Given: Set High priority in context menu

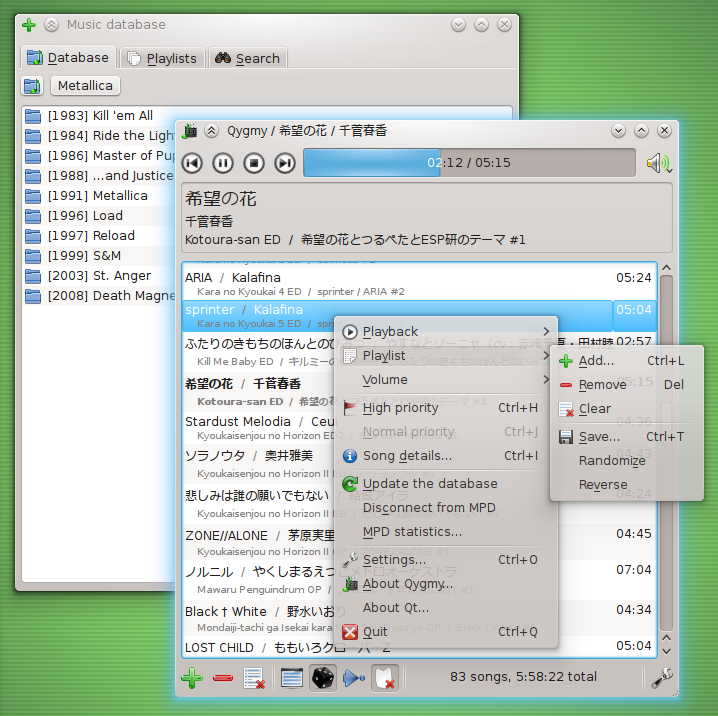Looking at the screenshot, I should [x=446, y=408].
